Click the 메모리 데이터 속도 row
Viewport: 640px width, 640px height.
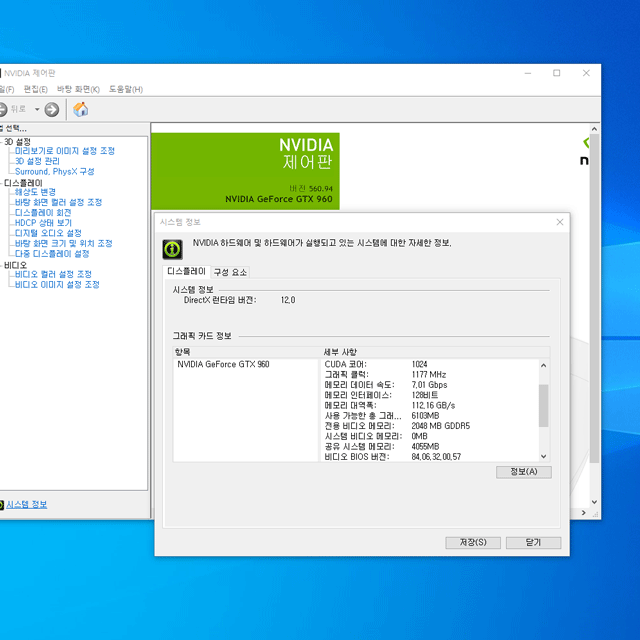[429, 385]
